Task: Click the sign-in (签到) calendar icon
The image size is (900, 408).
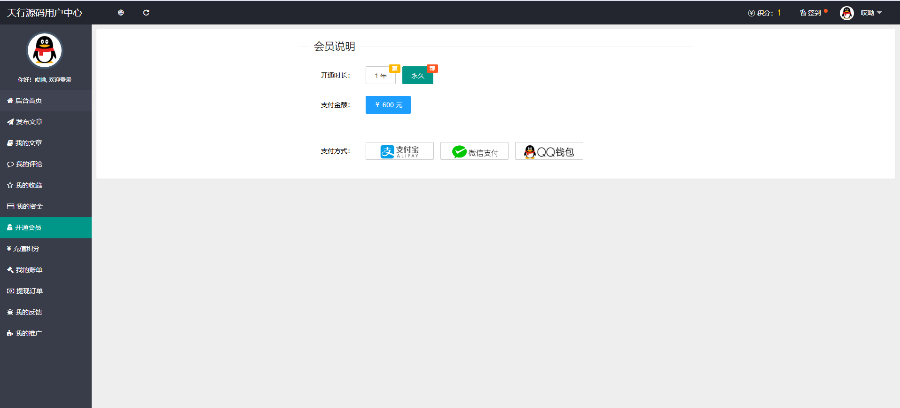Action: pos(803,12)
